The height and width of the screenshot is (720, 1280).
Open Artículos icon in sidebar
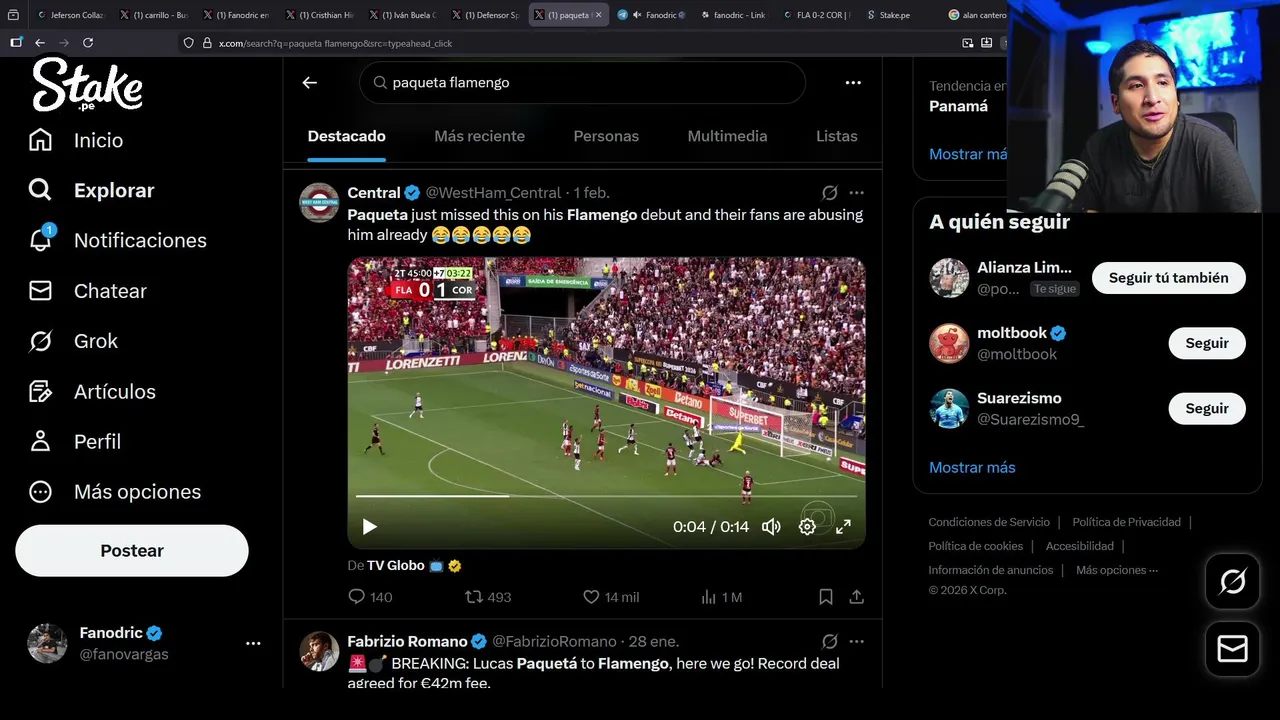pos(40,391)
